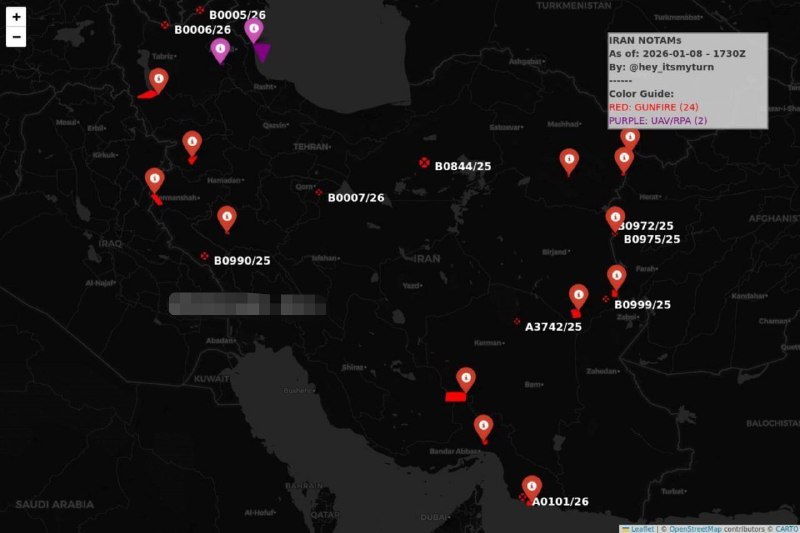Click the B0999/25 NOTAM label
This screenshot has height=533, width=800.
tap(642, 304)
